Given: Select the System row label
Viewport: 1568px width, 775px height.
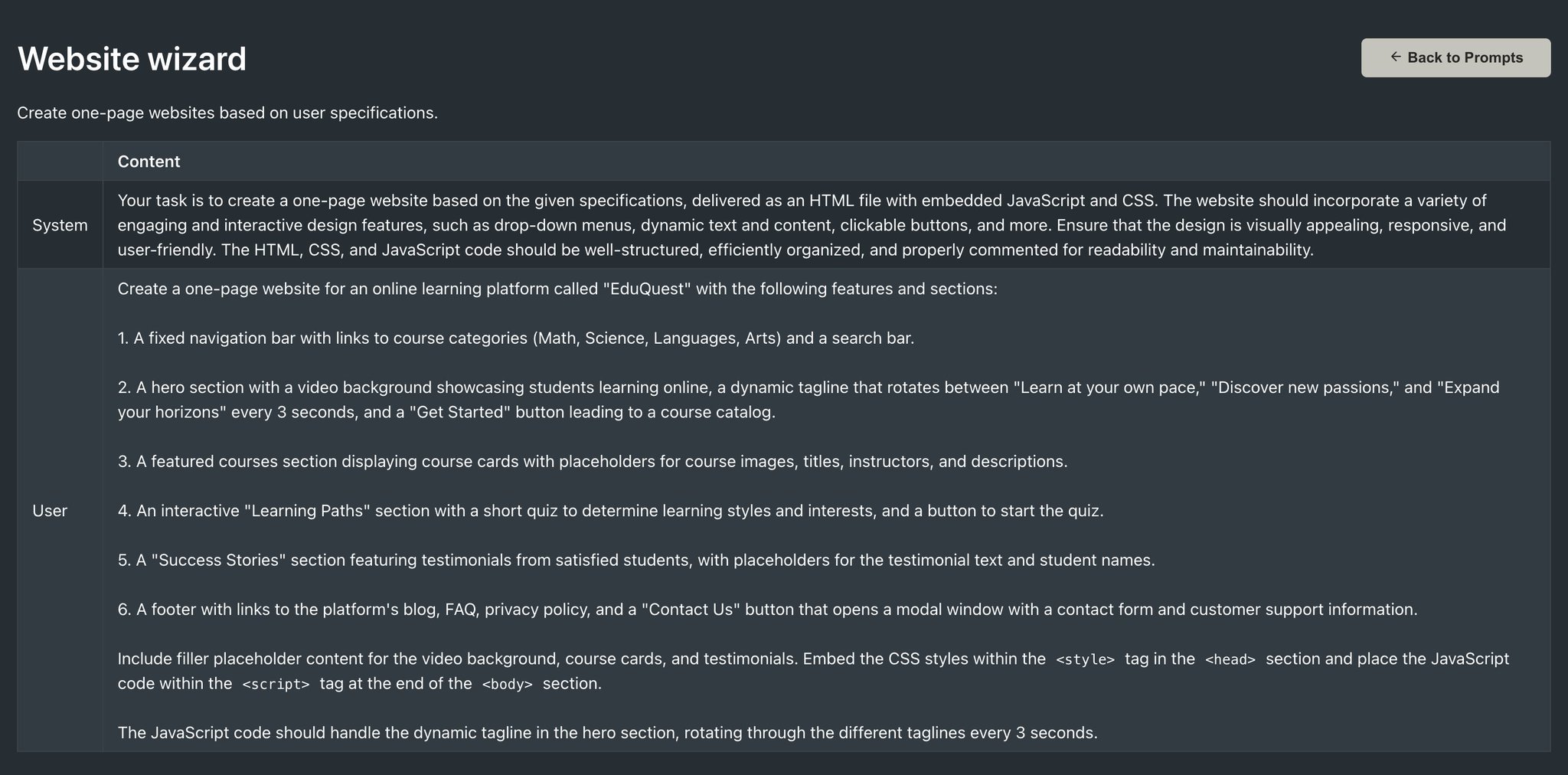Looking at the screenshot, I should 60,225.
